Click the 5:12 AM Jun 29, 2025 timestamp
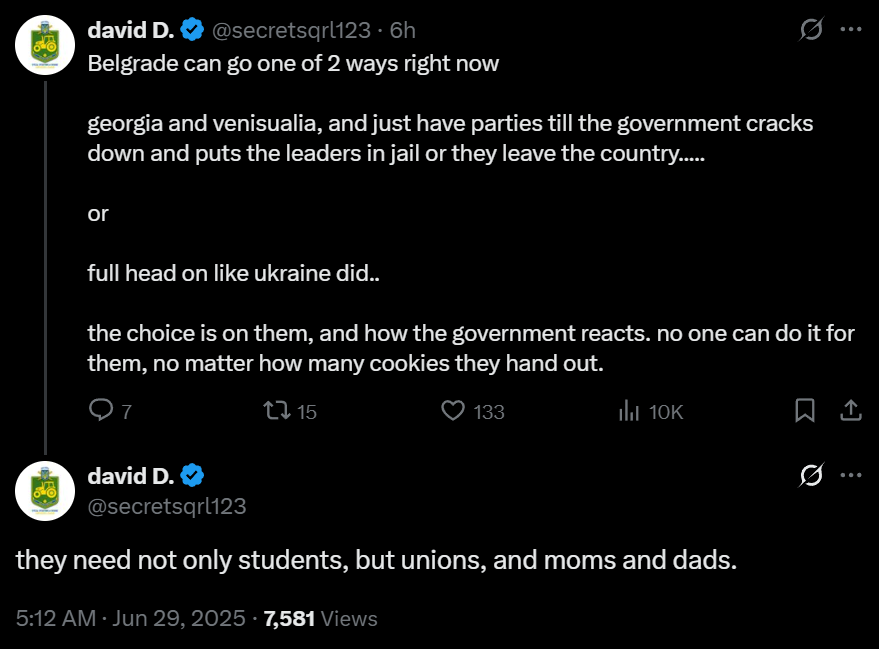 (x=131, y=618)
